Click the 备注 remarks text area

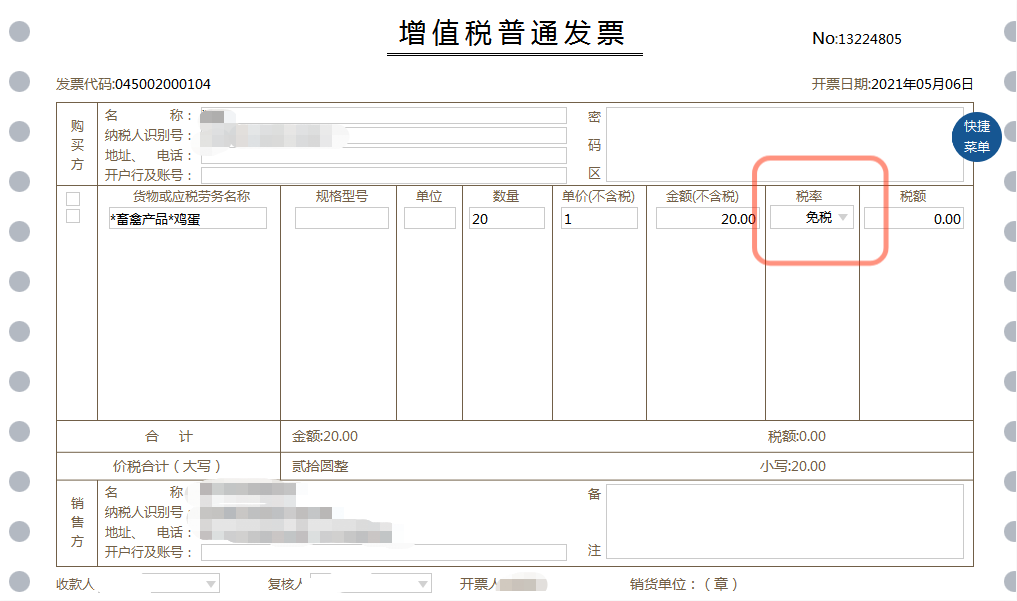784,521
